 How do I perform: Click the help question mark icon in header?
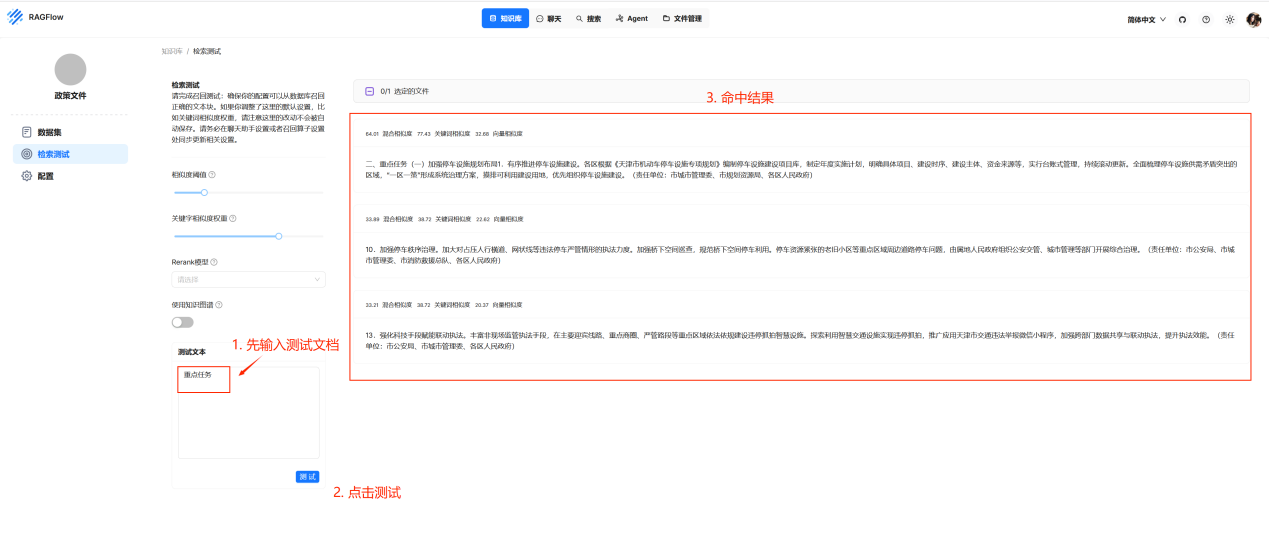pyautogui.click(x=1205, y=19)
